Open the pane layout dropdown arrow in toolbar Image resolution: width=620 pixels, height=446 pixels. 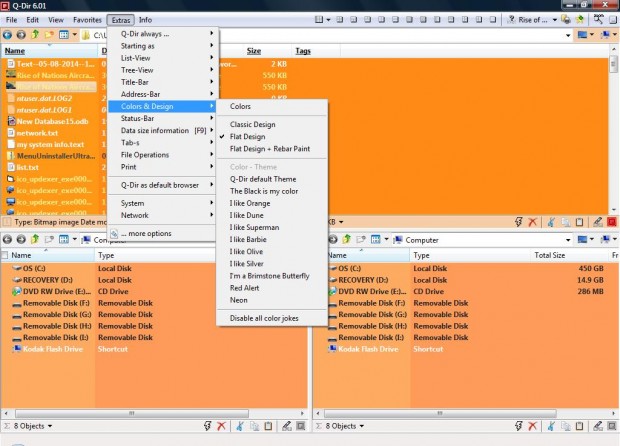pos(328,20)
